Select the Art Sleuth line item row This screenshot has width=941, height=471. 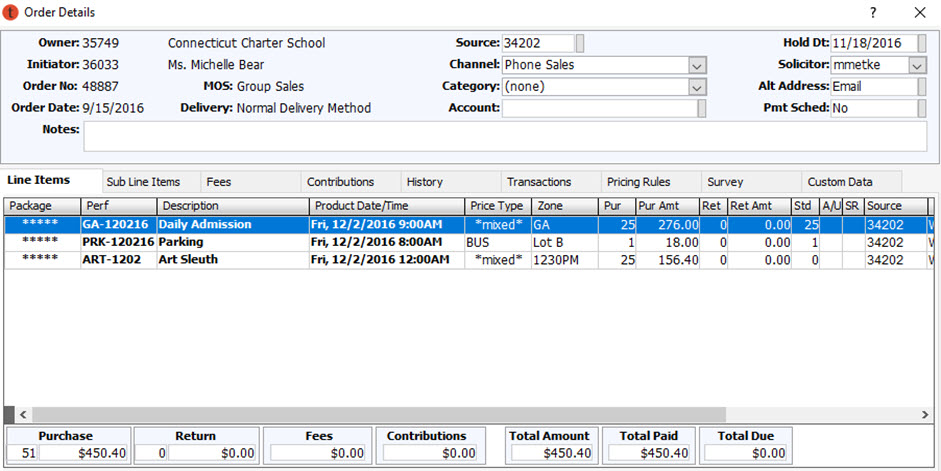pyautogui.click(x=469, y=260)
